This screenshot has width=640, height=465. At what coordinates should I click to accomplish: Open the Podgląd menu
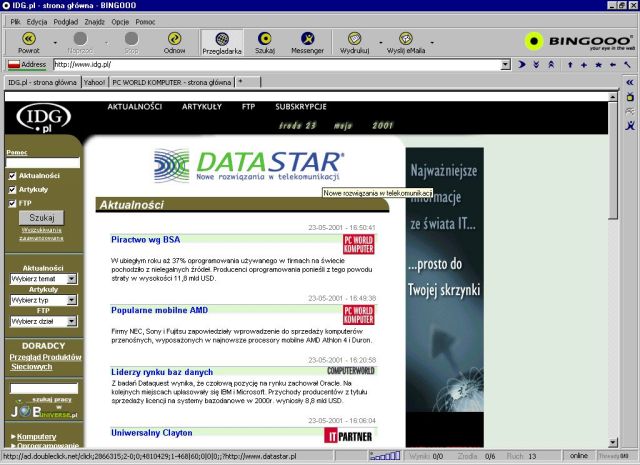point(66,22)
